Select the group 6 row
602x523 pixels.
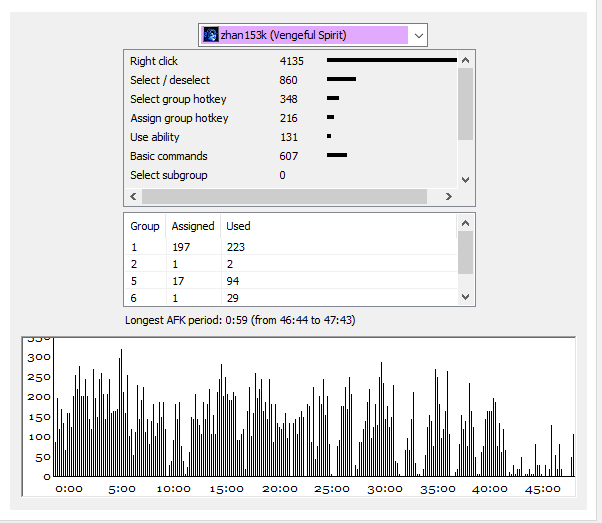[291, 298]
